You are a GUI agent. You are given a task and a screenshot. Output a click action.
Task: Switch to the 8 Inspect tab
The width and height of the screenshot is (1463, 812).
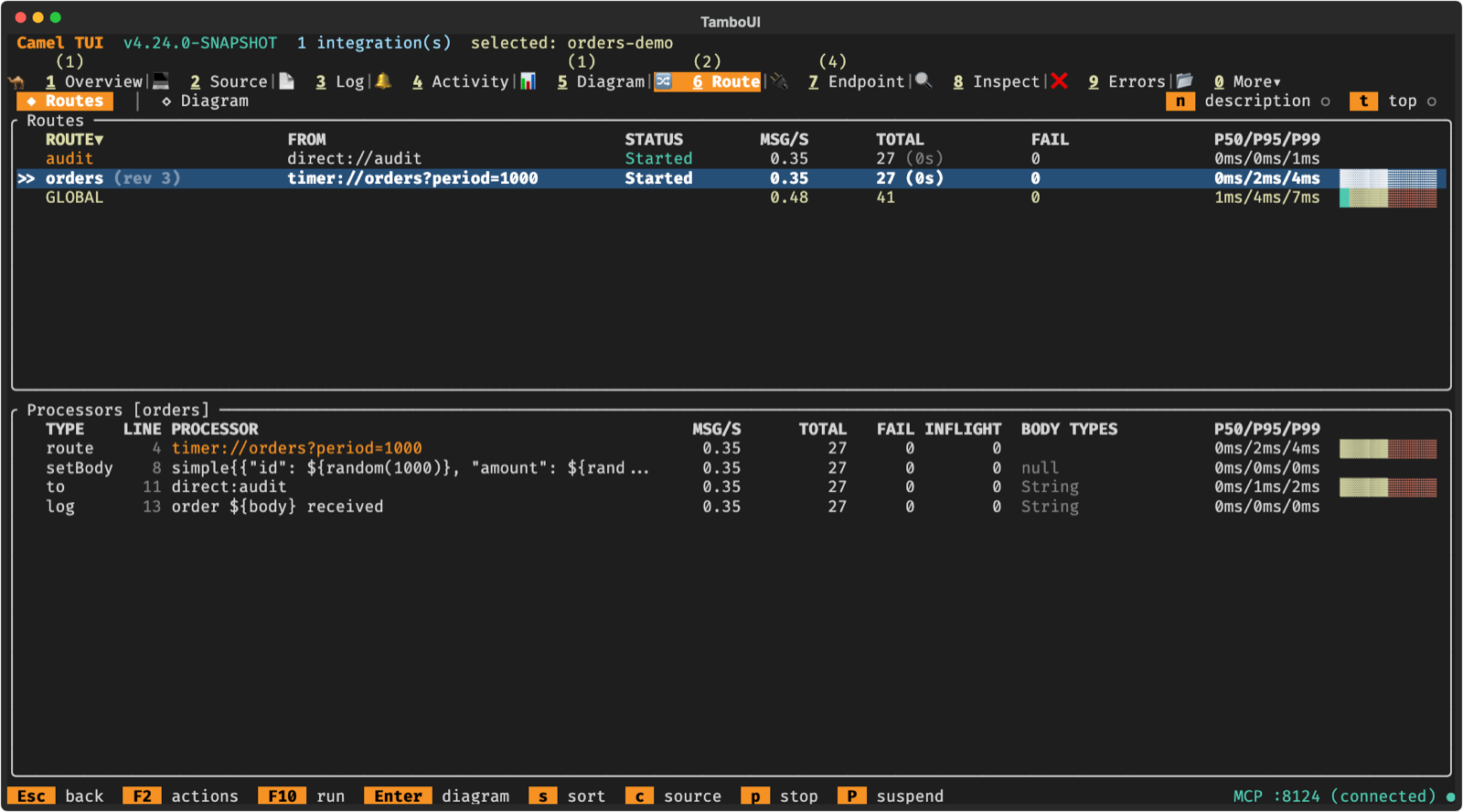(996, 81)
